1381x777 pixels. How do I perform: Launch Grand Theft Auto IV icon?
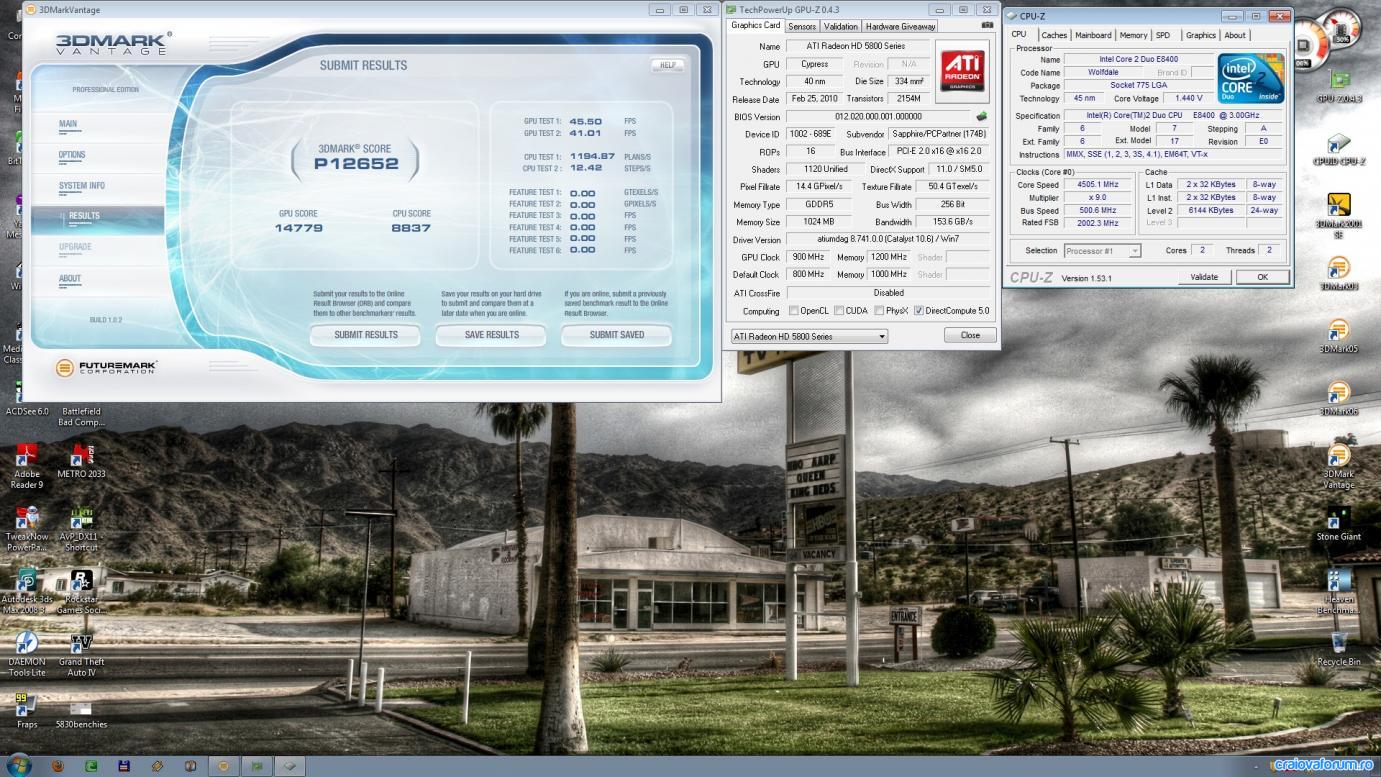click(x=81, y=653)
